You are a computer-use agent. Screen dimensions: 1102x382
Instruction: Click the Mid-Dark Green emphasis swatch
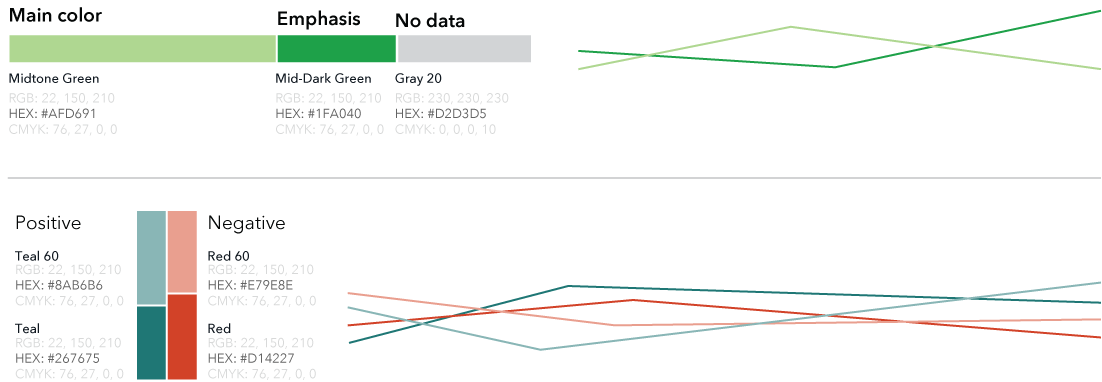point(337,48)
